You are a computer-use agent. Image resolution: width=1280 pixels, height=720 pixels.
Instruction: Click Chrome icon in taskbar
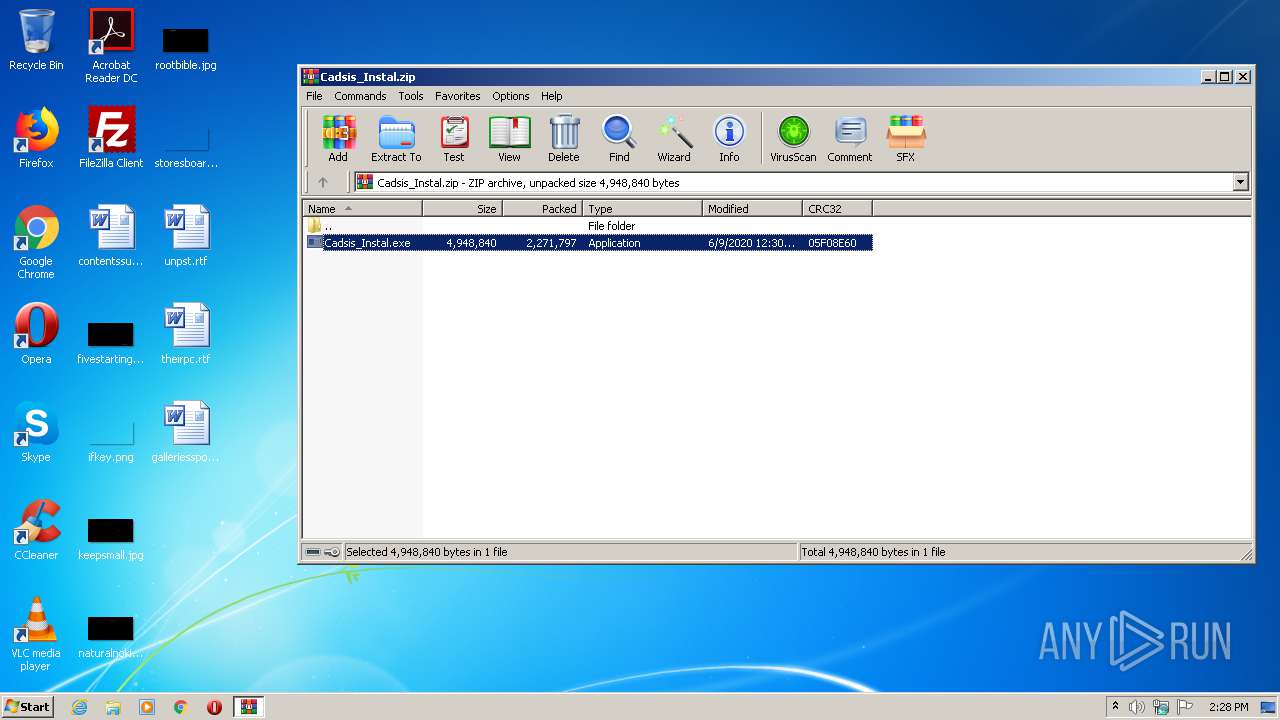click(181, 707)
